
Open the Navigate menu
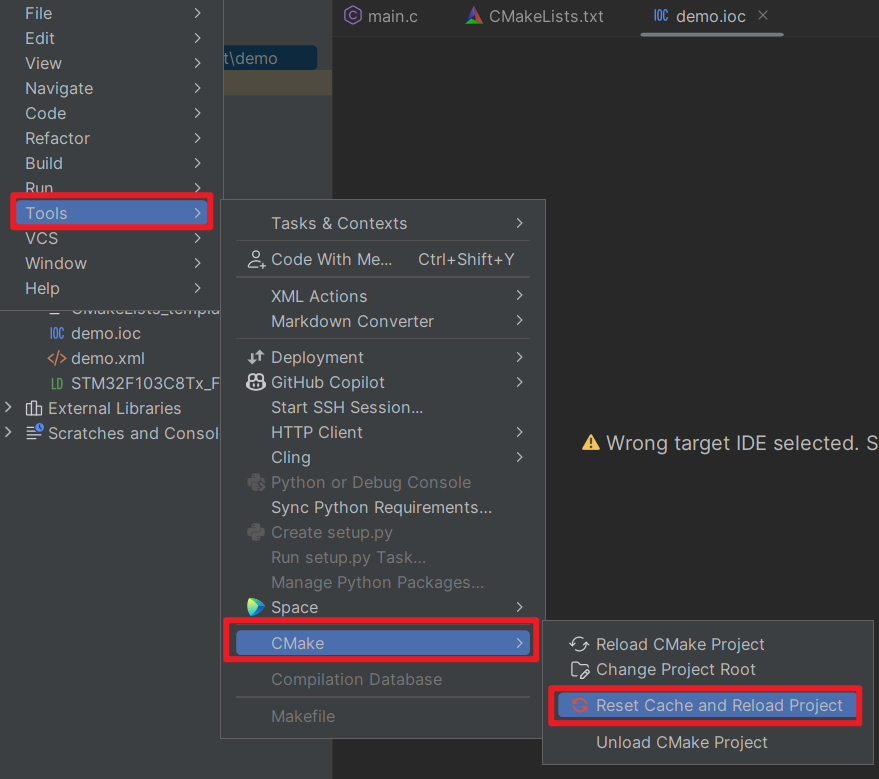click(110, 88)
